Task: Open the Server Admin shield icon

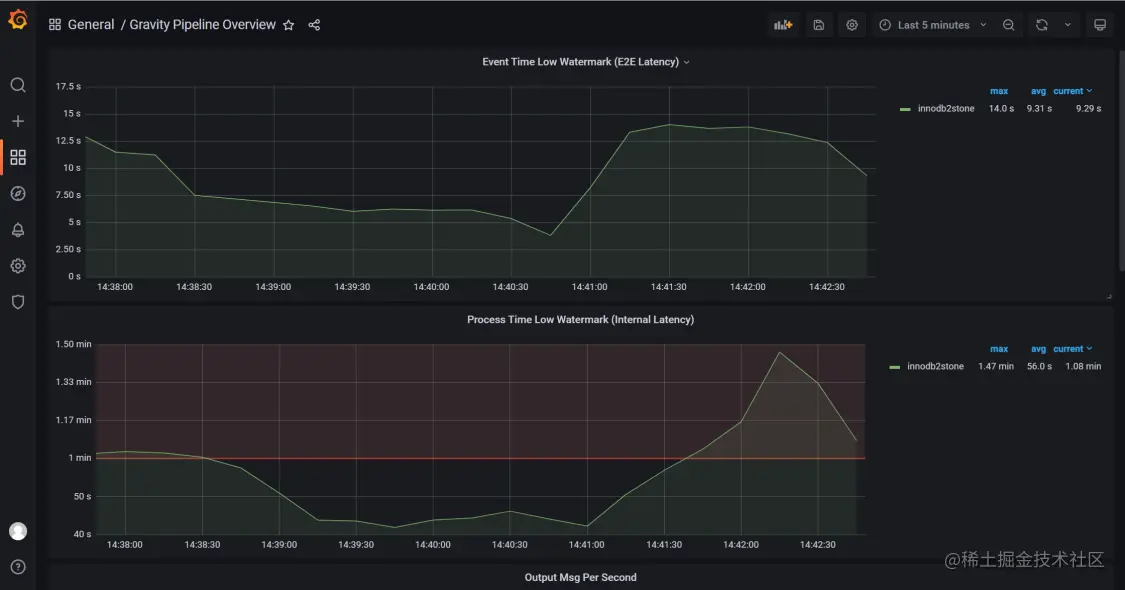Action: (x=18, y=301)
